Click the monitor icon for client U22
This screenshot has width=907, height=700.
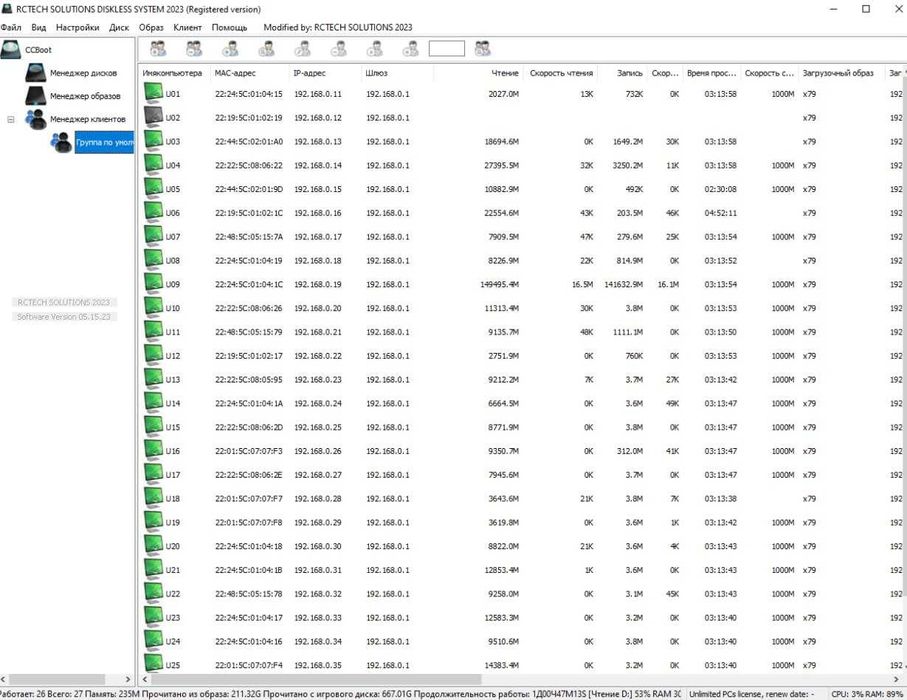[153, 592]
